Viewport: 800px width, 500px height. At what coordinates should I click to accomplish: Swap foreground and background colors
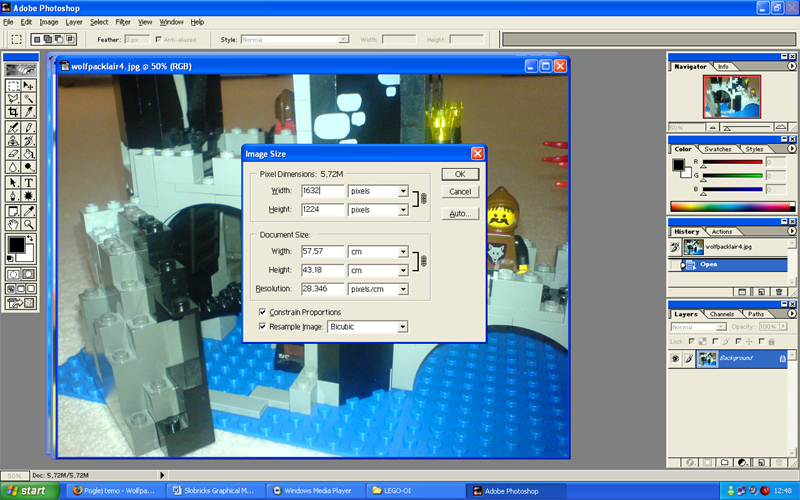[30, 238]
